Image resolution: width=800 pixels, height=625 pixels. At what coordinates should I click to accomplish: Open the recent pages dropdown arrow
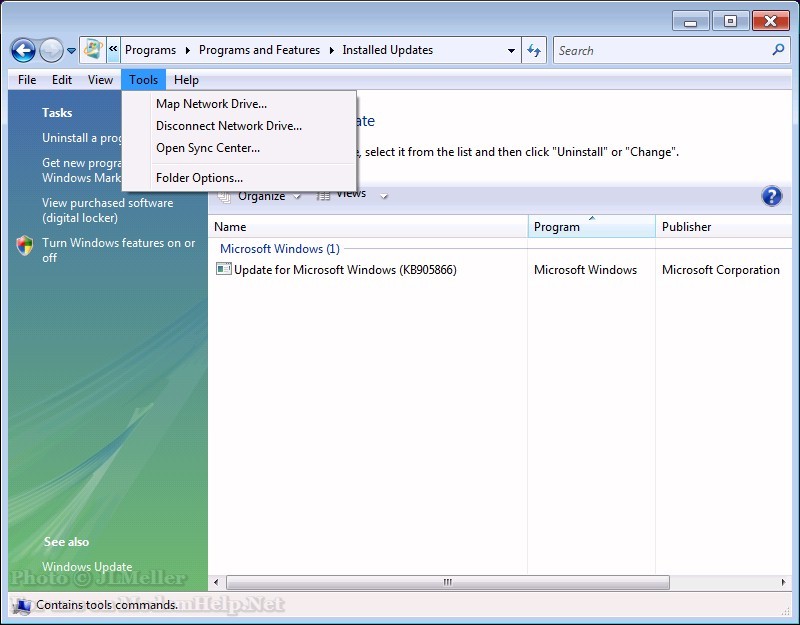(x=72, y=51)
